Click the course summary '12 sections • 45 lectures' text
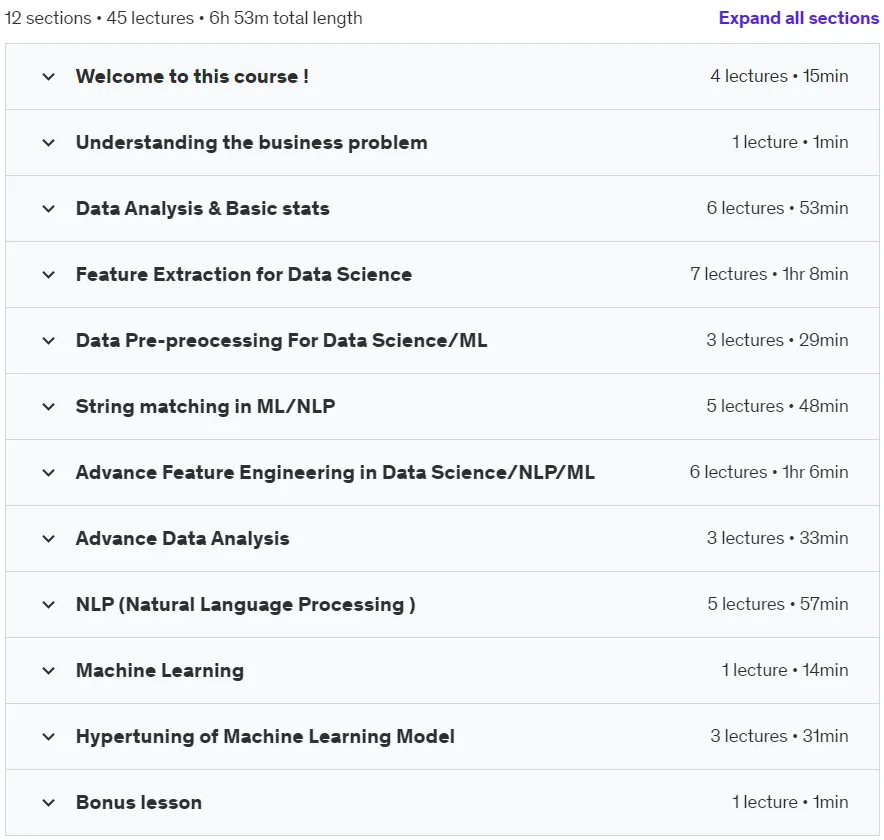 pyautogui.click(x=99, y=18)
